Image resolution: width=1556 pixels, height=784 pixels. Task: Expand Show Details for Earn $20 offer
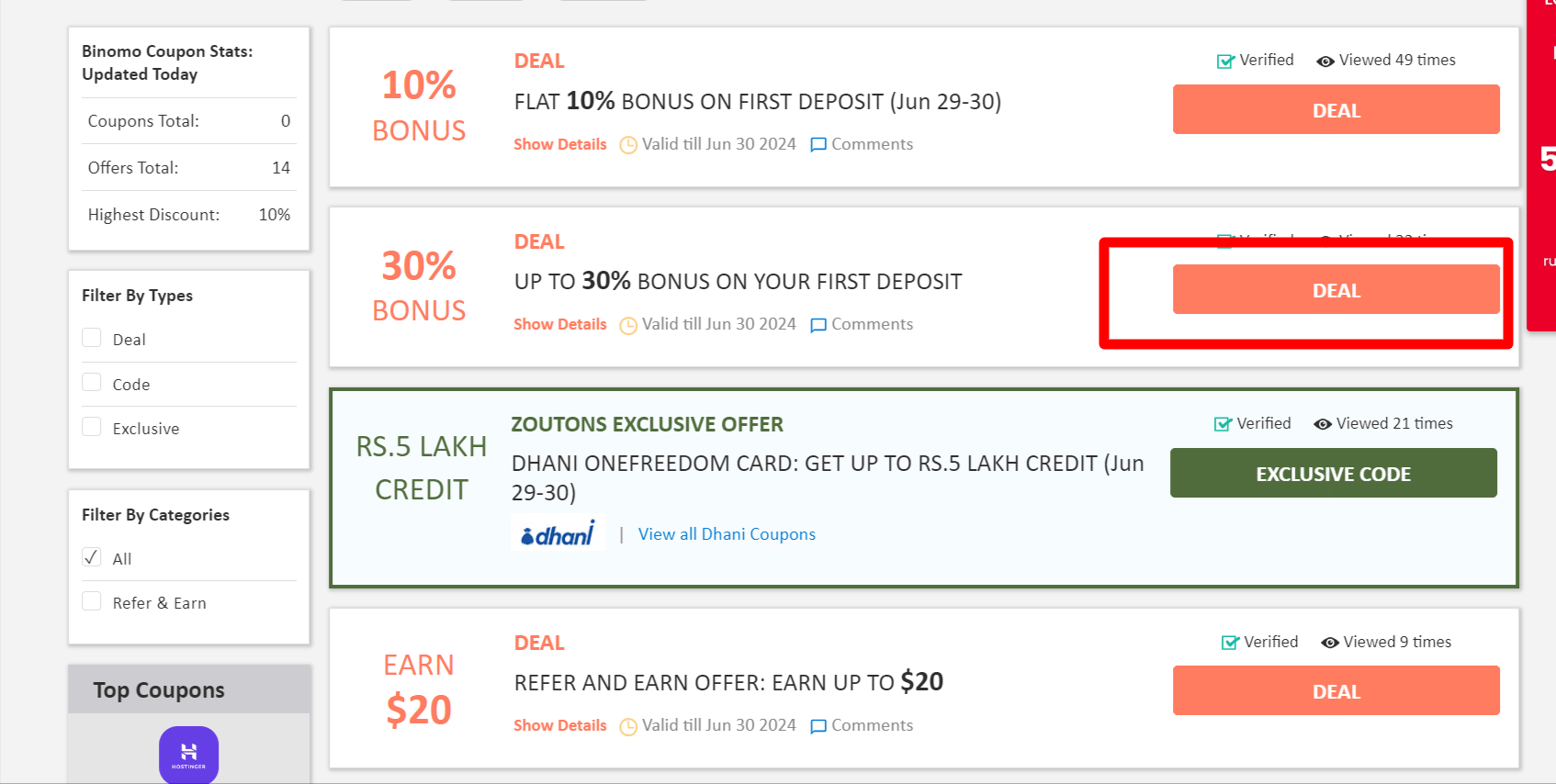(x=559, y=725)
